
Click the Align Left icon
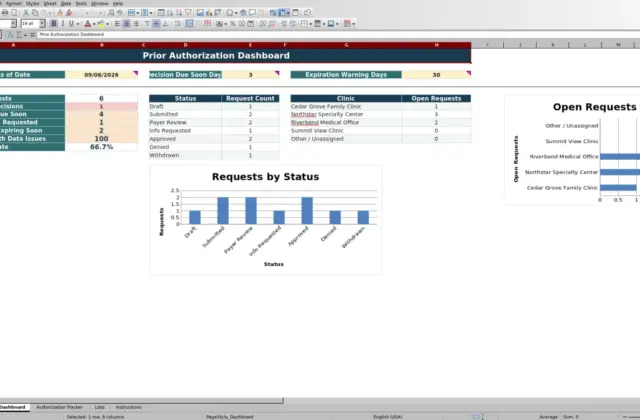click(x=117, y=24)
